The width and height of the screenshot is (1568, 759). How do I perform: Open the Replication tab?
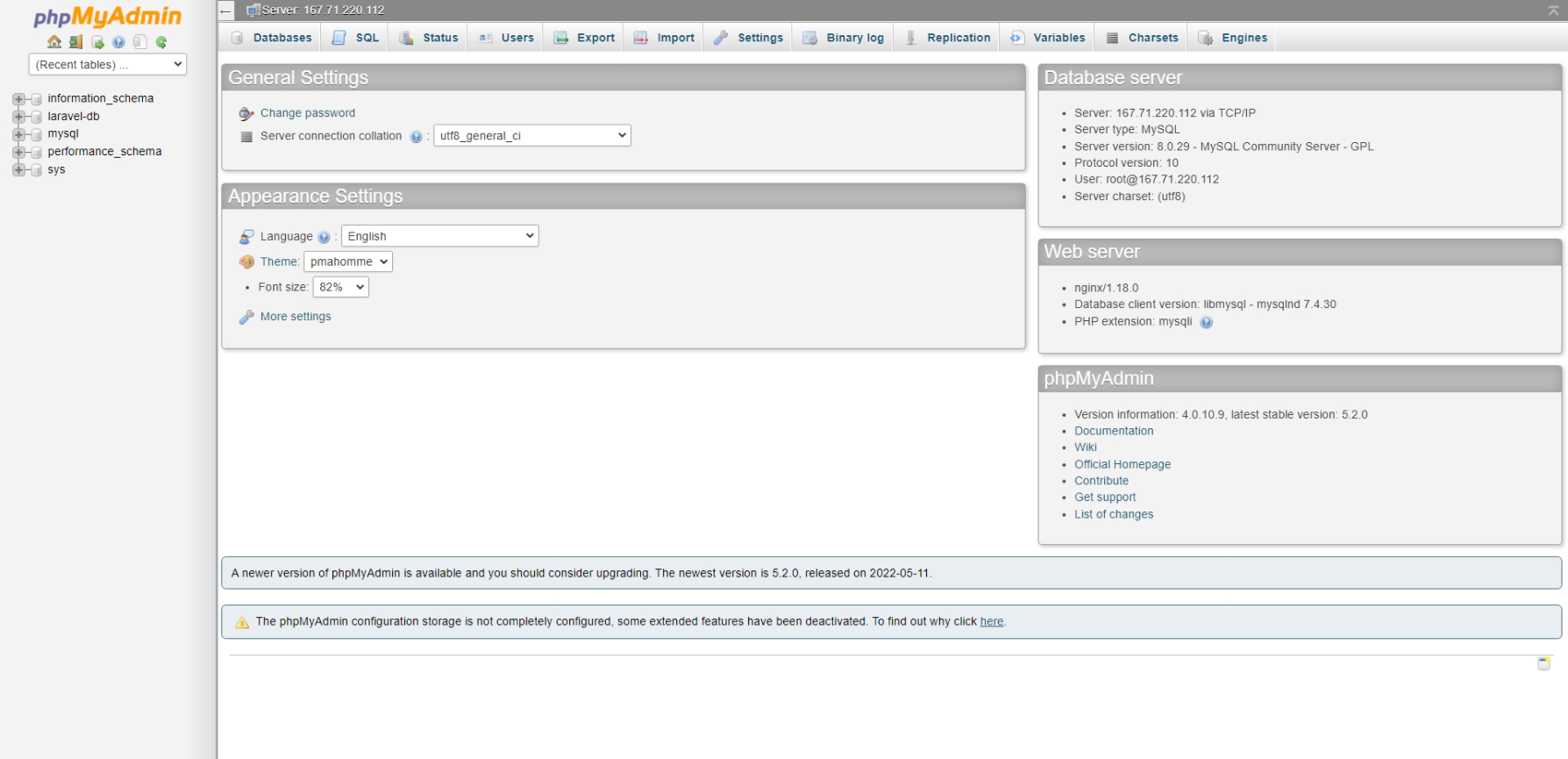(947, 38)
